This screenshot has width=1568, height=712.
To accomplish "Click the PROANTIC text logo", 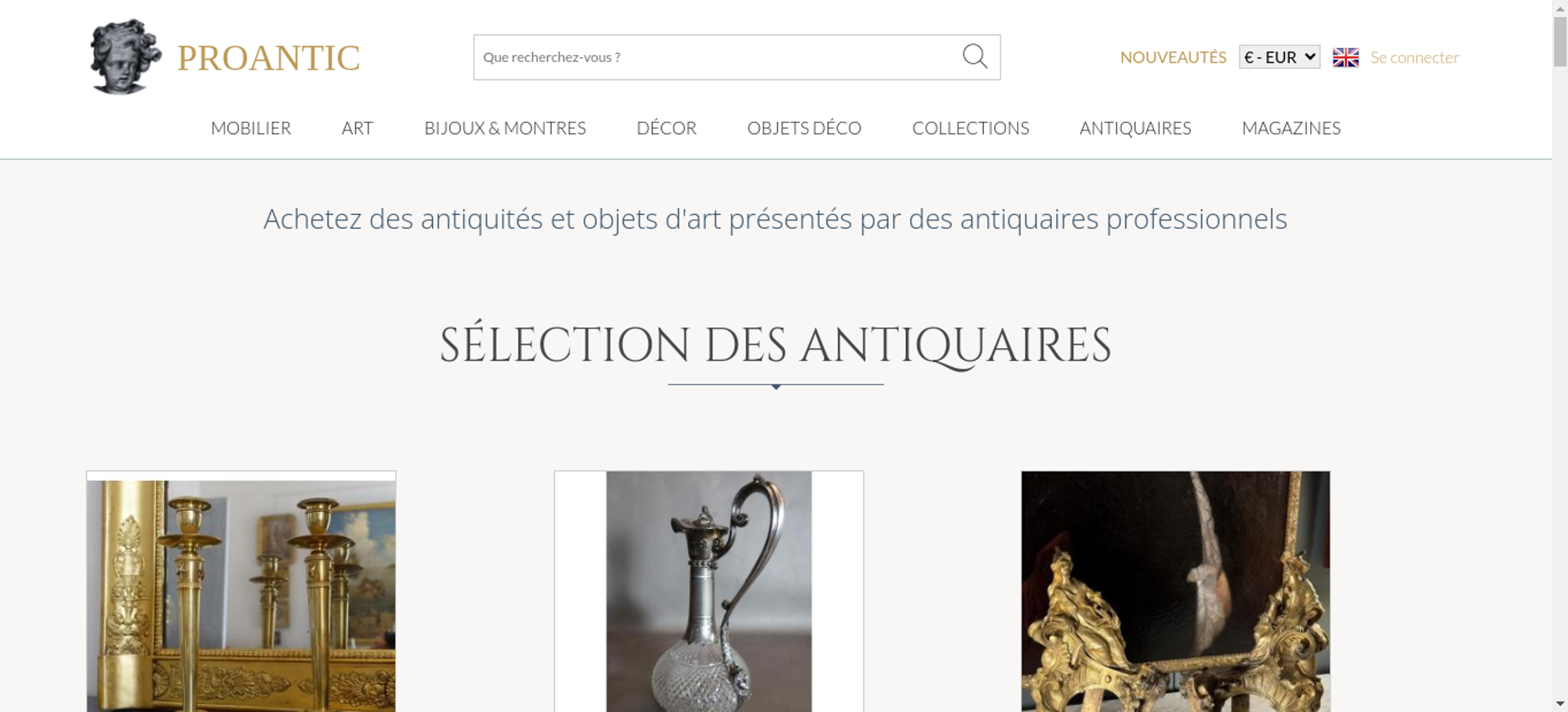I will pos(268,58).
